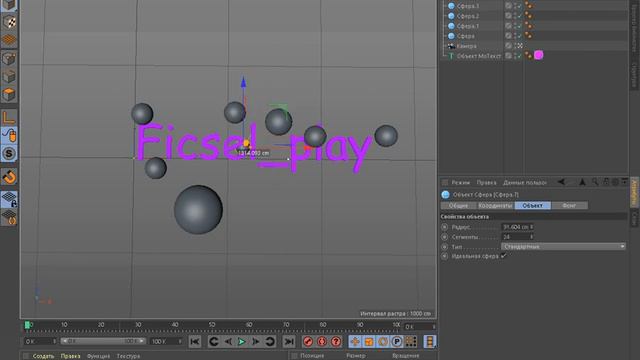Uncheck the Идеальная сфера checkbox
This screenshot has height=360, width=640.
click(x=503, y=256)
